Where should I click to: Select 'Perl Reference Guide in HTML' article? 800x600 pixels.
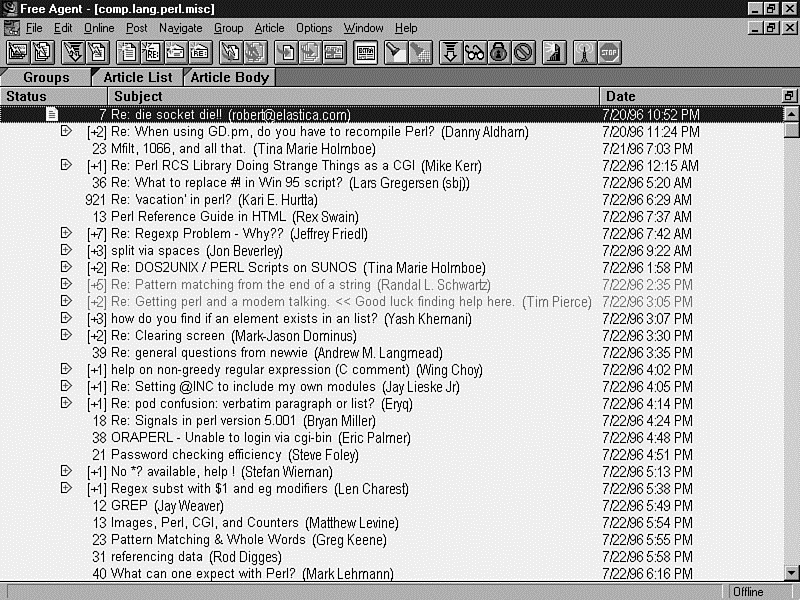[392, 216]
